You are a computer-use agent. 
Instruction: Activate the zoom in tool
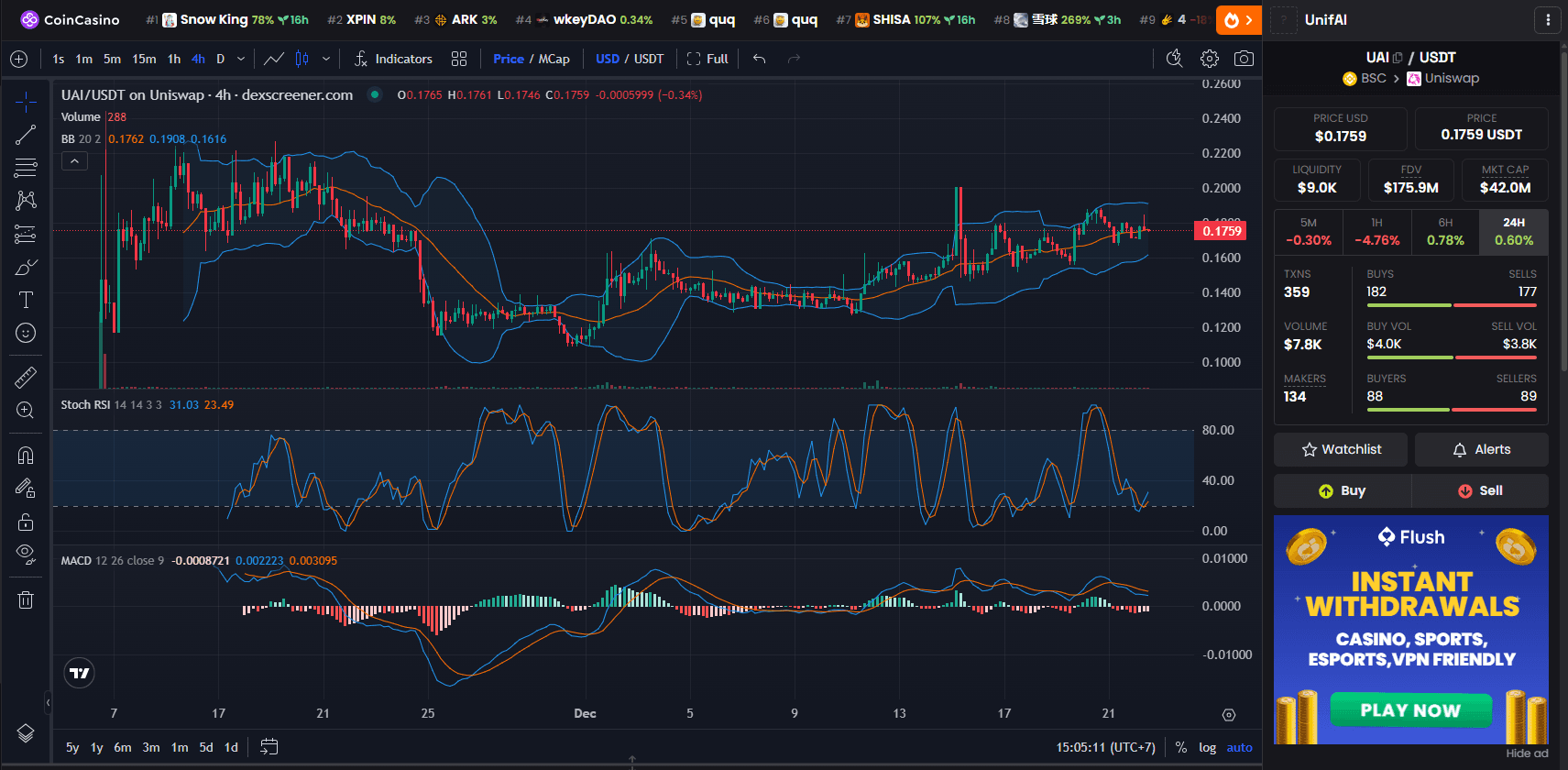(x=26, y=410)
